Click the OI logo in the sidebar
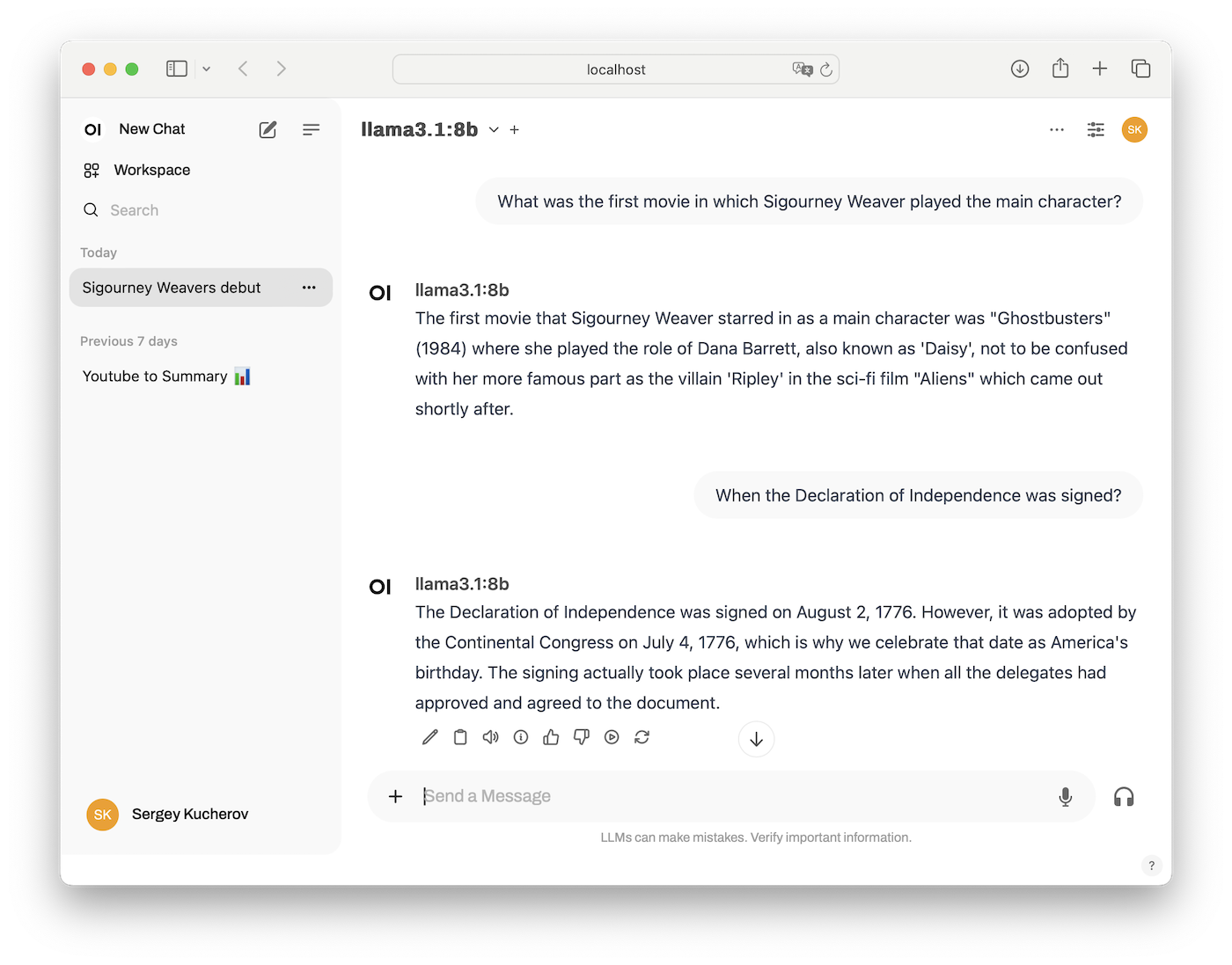This screenshot has height=965, width=1232. (93, 130)
